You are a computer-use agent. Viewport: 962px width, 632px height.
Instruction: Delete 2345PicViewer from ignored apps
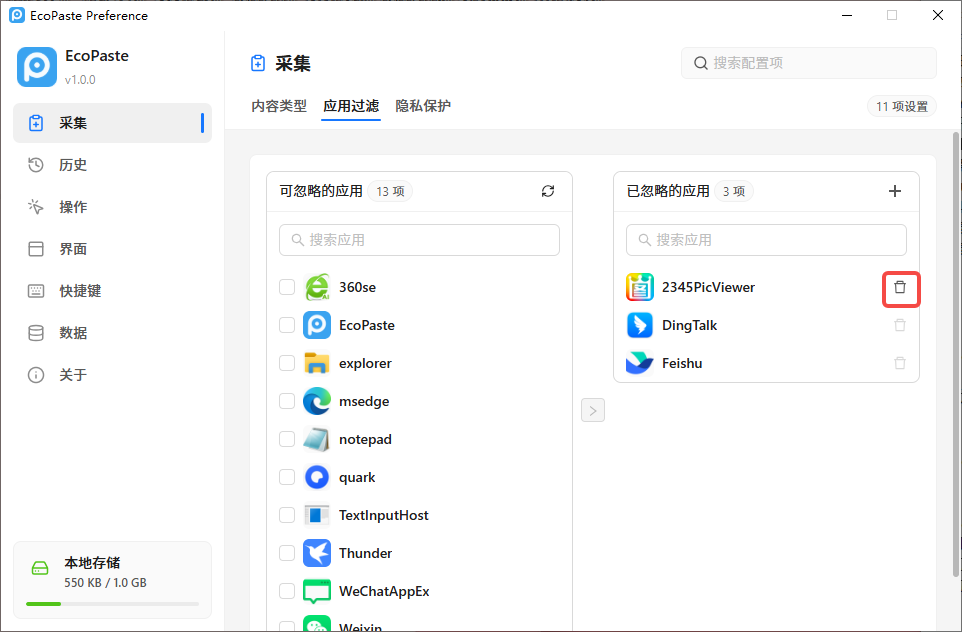click(x=900, y=287)
